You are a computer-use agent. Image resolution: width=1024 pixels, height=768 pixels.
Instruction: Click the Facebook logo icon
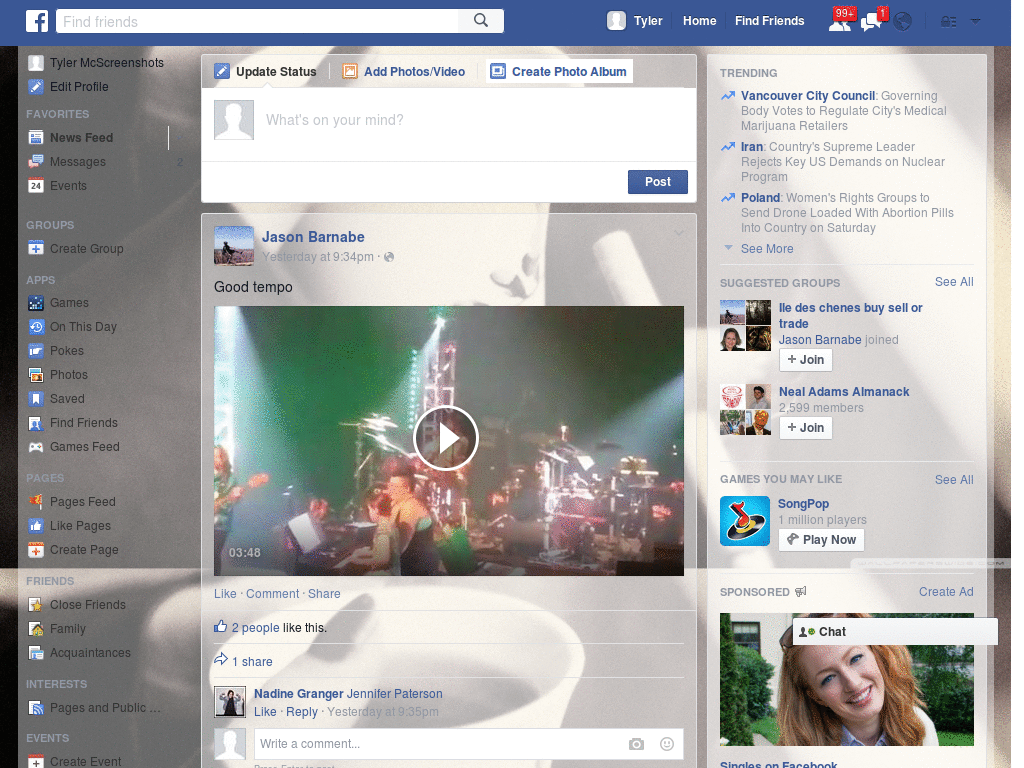point(37,21)
